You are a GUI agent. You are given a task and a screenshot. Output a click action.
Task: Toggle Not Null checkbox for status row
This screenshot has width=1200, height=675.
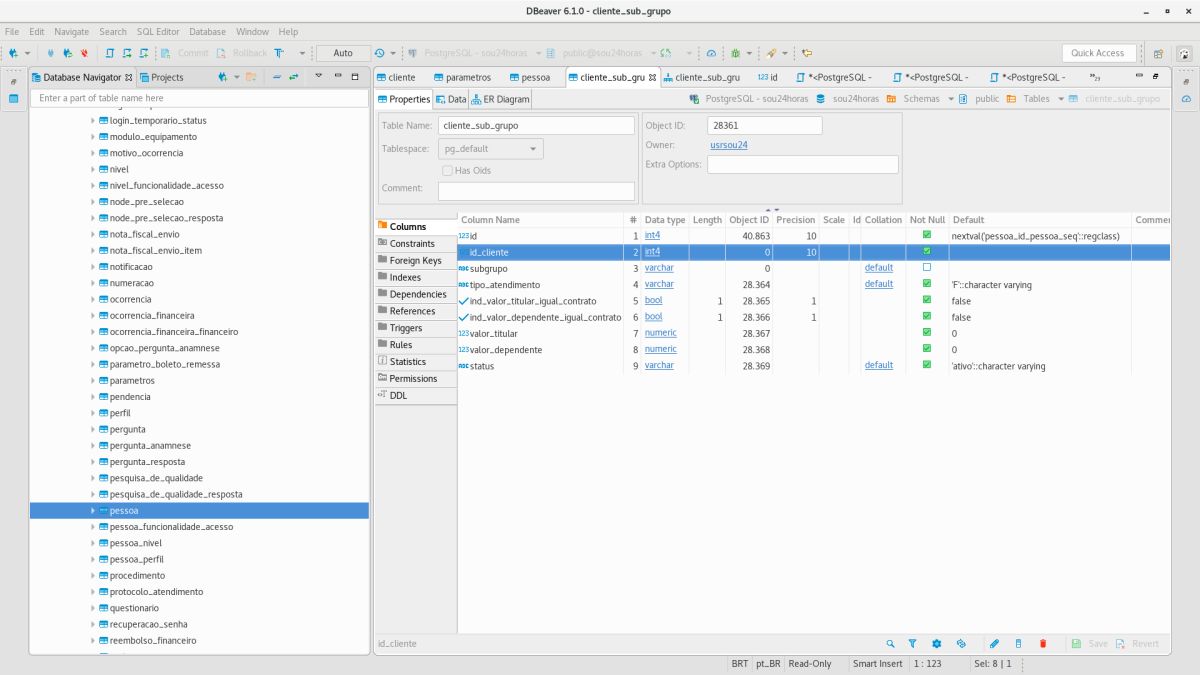[926, 365]
